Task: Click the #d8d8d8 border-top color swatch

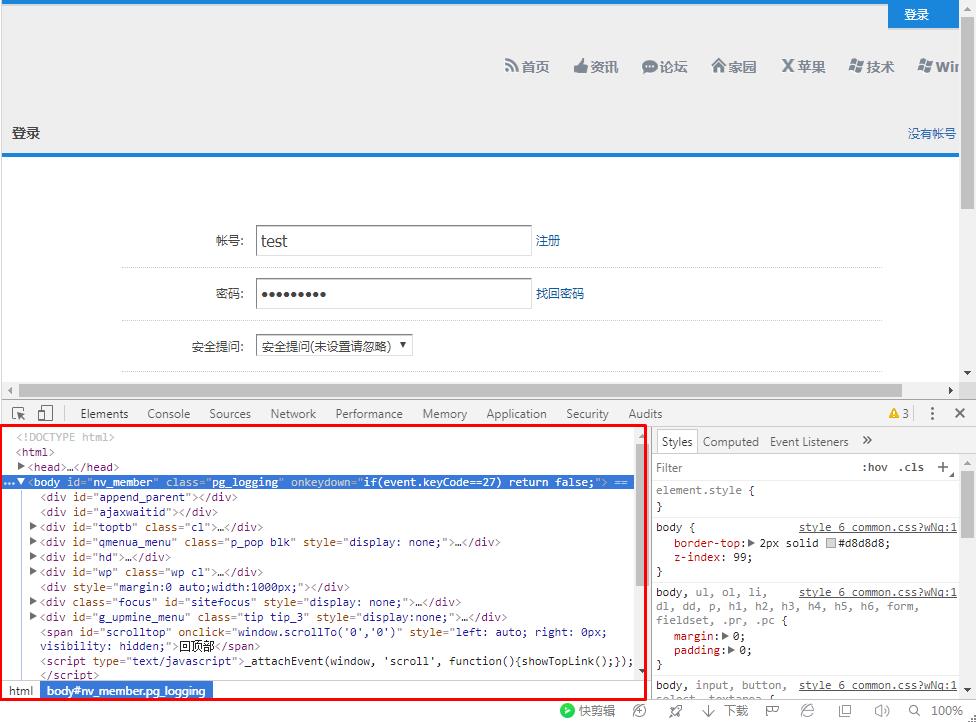Action: tap(830, 543)
